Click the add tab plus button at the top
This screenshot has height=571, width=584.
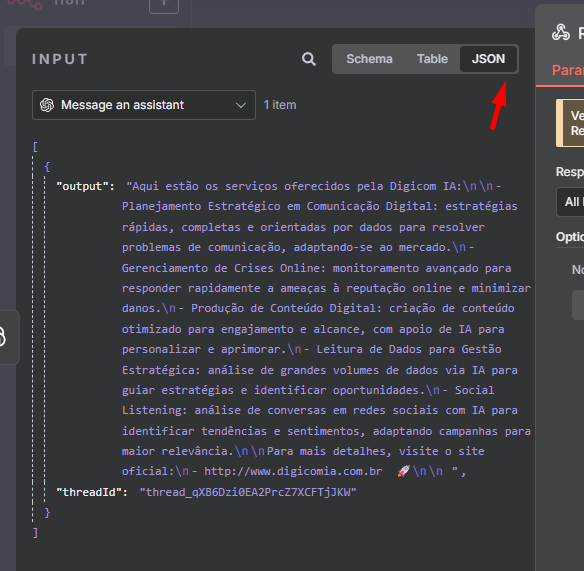coord(164,4)
